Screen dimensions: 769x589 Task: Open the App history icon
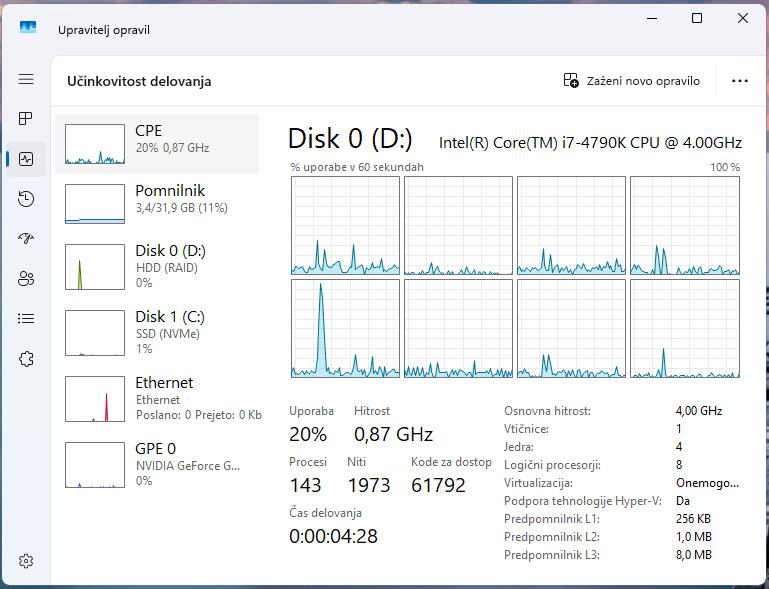(26, 199)
